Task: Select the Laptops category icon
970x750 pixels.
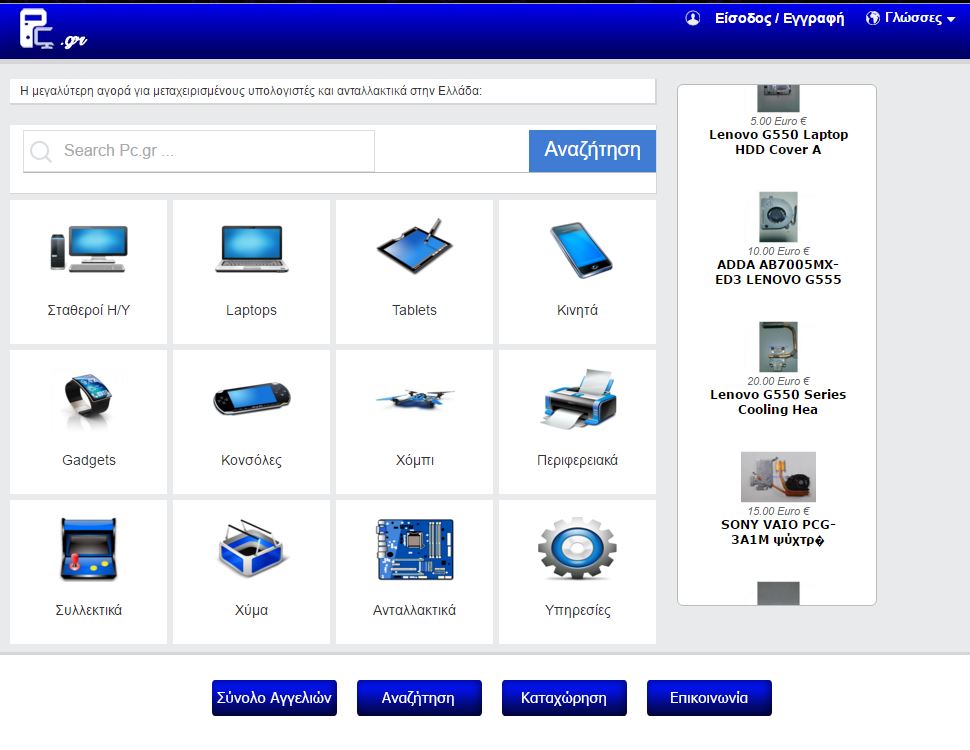Action: (x=251, y=249)
